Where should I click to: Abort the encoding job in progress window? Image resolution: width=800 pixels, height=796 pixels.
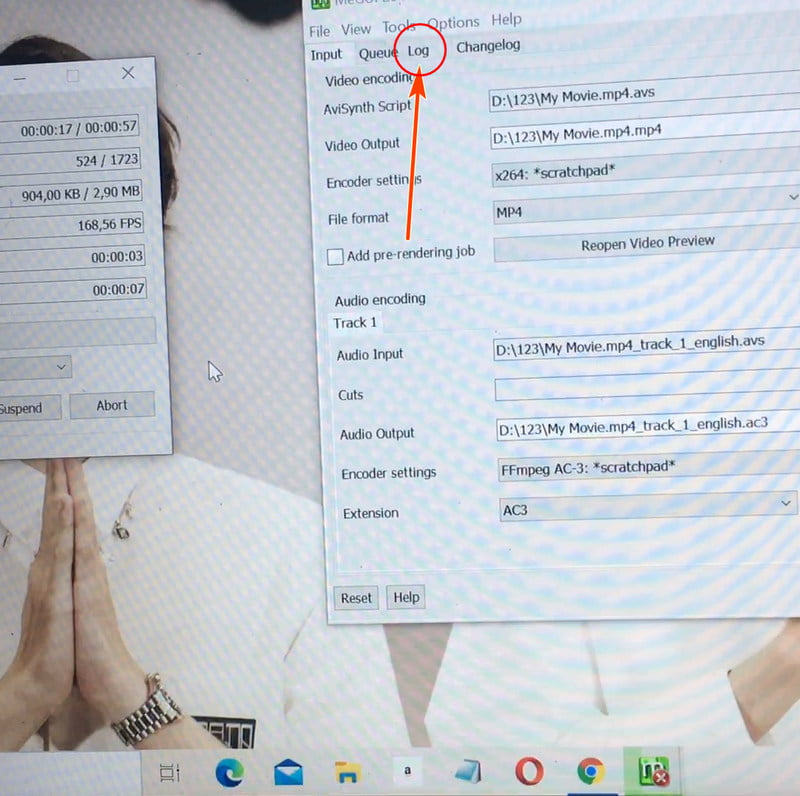pyautogui.click(x=112, y=405)
